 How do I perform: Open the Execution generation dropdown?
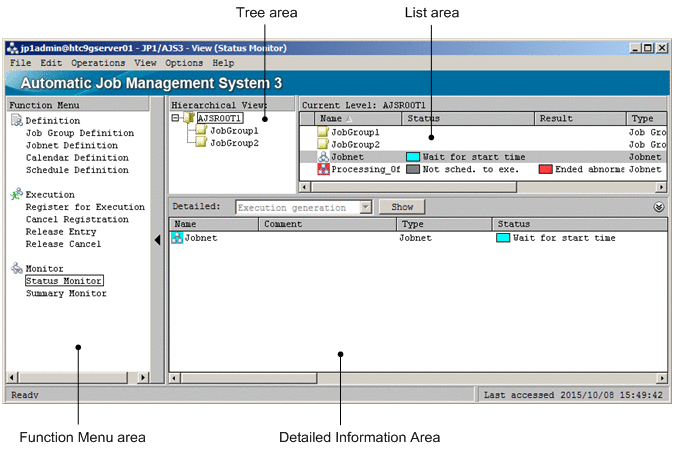pyautogui.click(x=365, y=207)
